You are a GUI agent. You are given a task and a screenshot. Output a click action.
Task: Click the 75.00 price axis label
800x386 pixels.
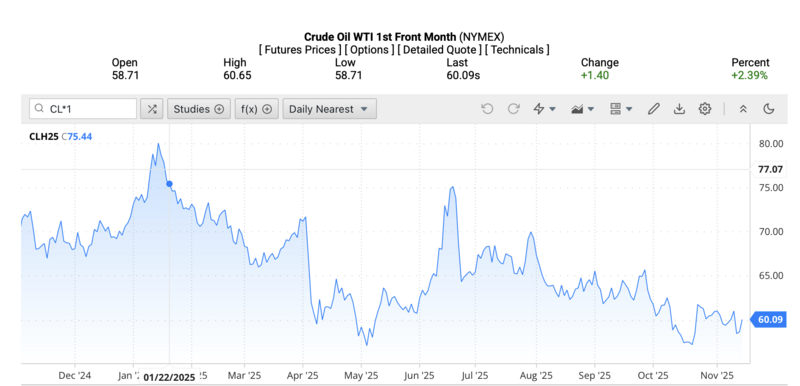click(x=770, y=188)
